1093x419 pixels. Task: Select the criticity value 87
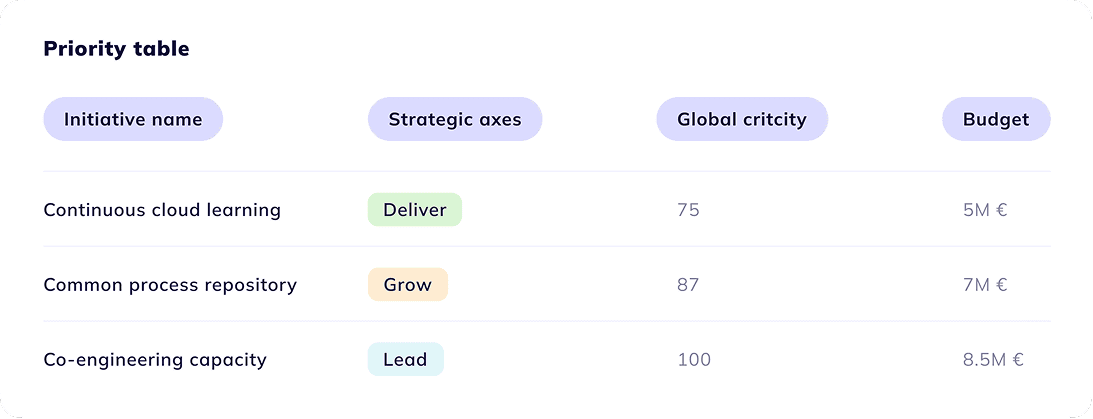[688, 284]
